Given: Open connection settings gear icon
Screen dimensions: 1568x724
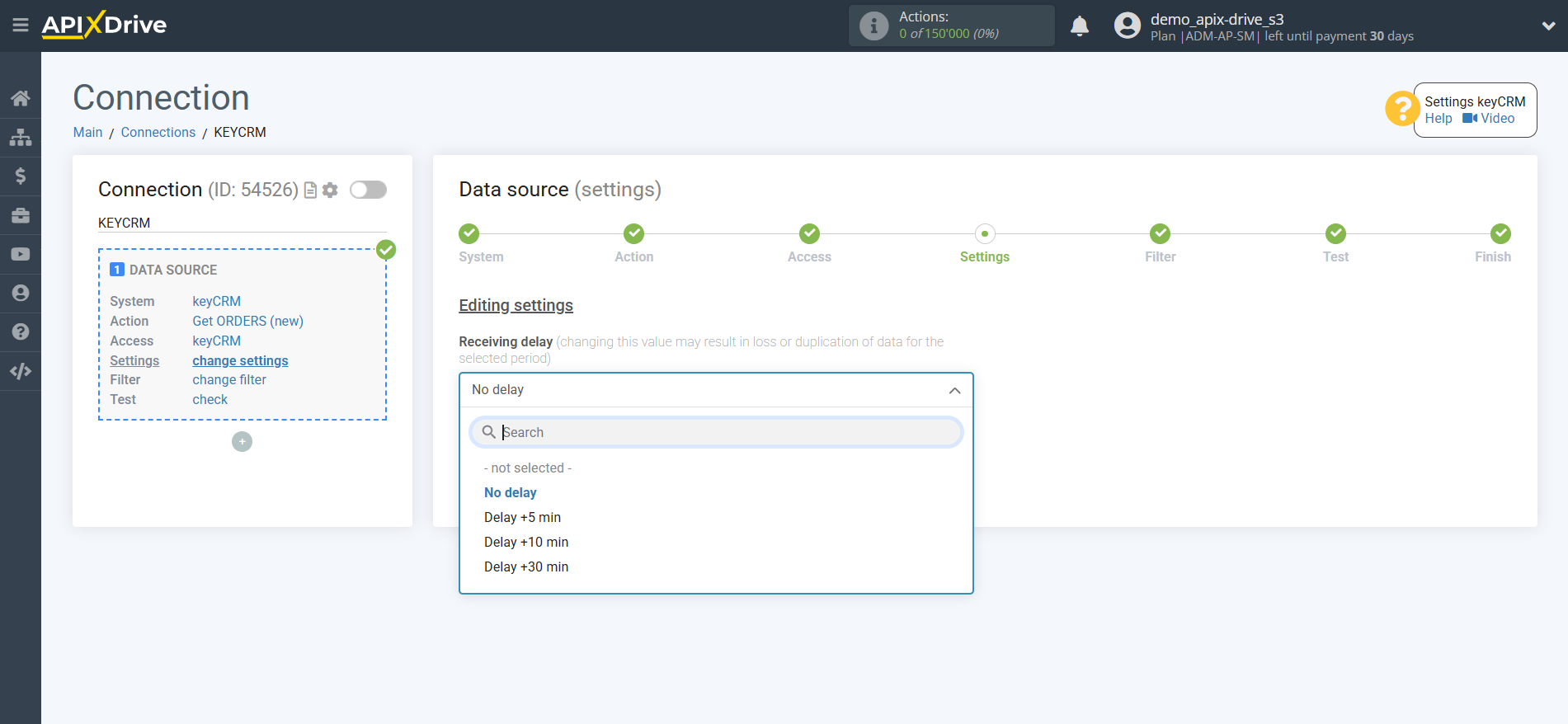Looking at the screenshot, I should click(x=330, y=190).
